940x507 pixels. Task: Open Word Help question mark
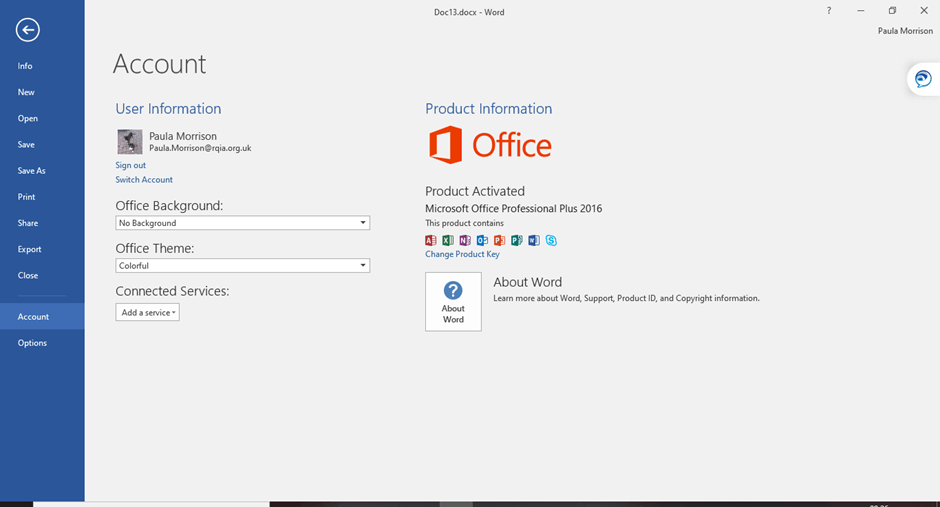pos(828,11)
